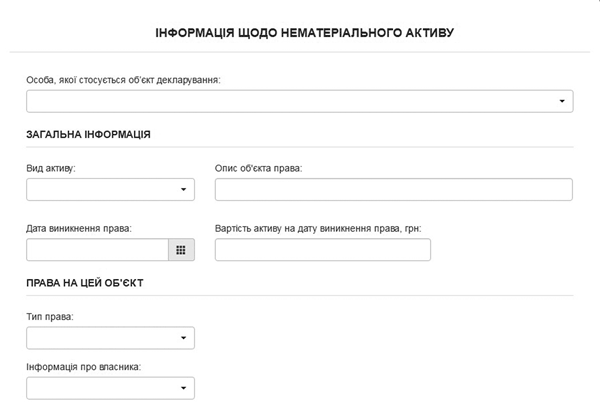Click the 'Опис об'єкта права:' label

258,167
